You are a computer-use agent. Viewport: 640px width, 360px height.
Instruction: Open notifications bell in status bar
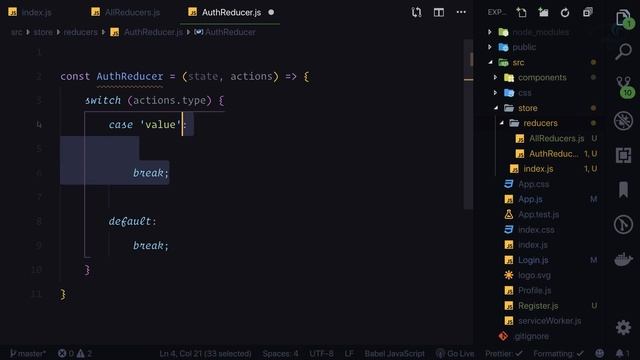click(x=622, y=353)
